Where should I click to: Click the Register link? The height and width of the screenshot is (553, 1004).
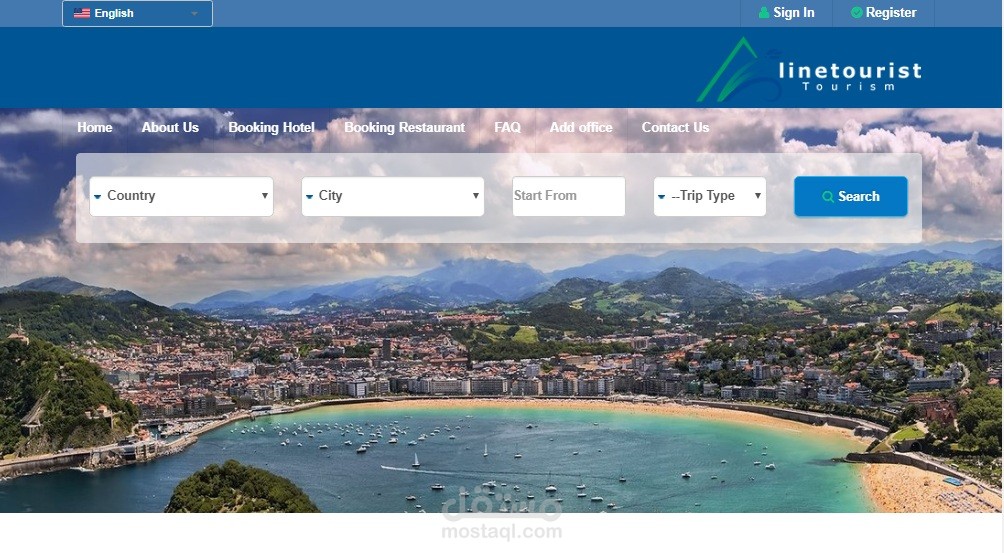884,13
